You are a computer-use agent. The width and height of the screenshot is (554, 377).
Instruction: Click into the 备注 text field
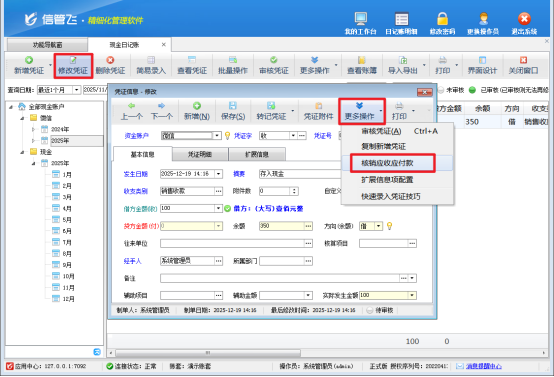280,278
